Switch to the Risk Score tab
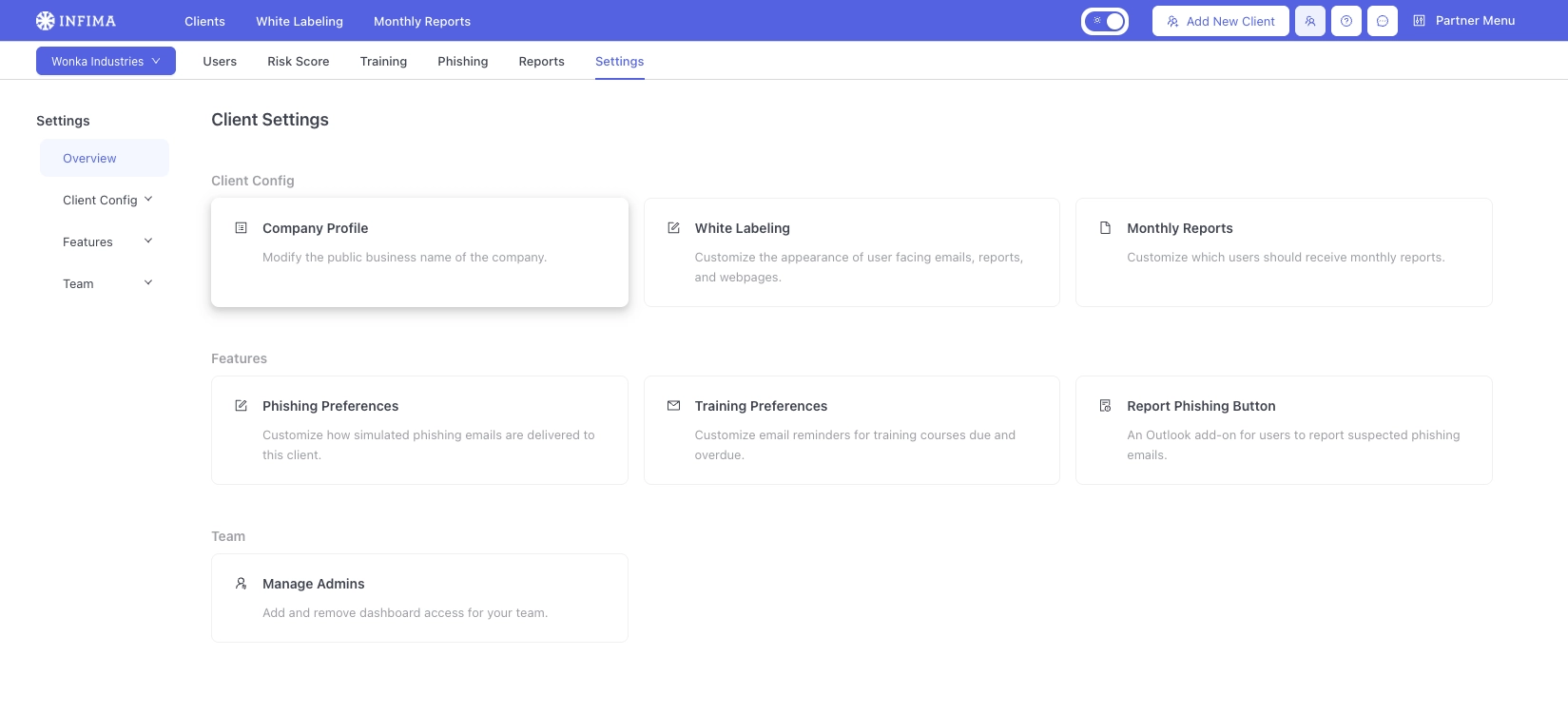Screen dimensions: 1568x714 (x=298, y=61)
